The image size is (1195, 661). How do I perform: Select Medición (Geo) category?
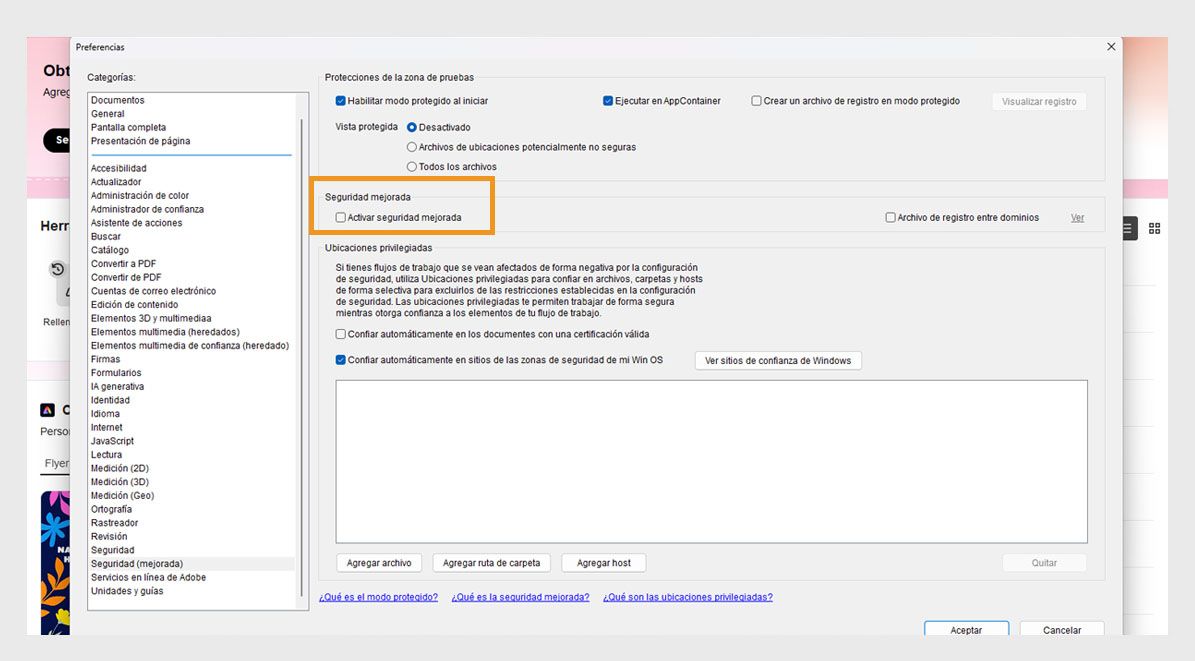tap(122, 496)
